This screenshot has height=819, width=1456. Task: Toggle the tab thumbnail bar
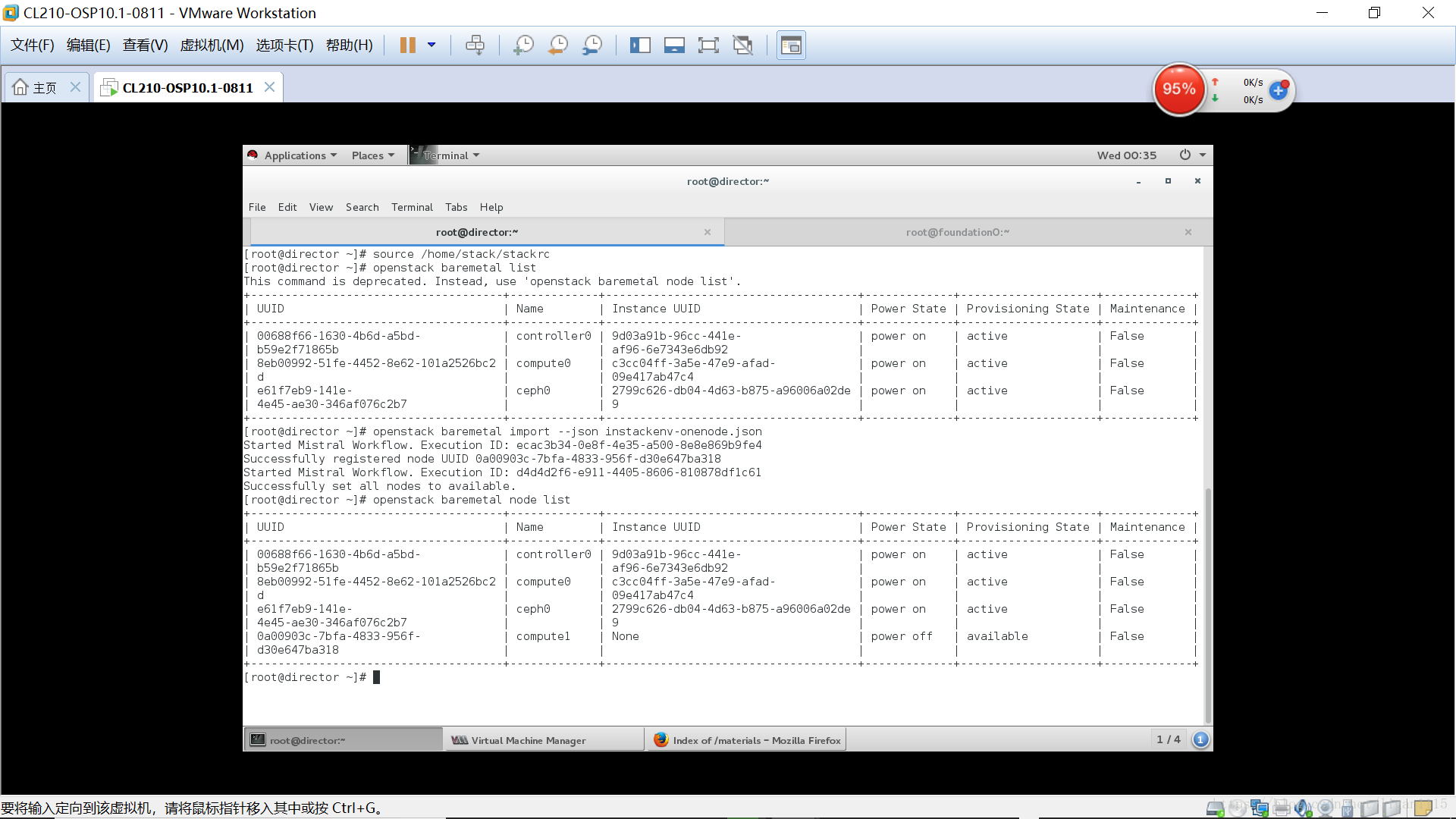[x=674, y=45]
